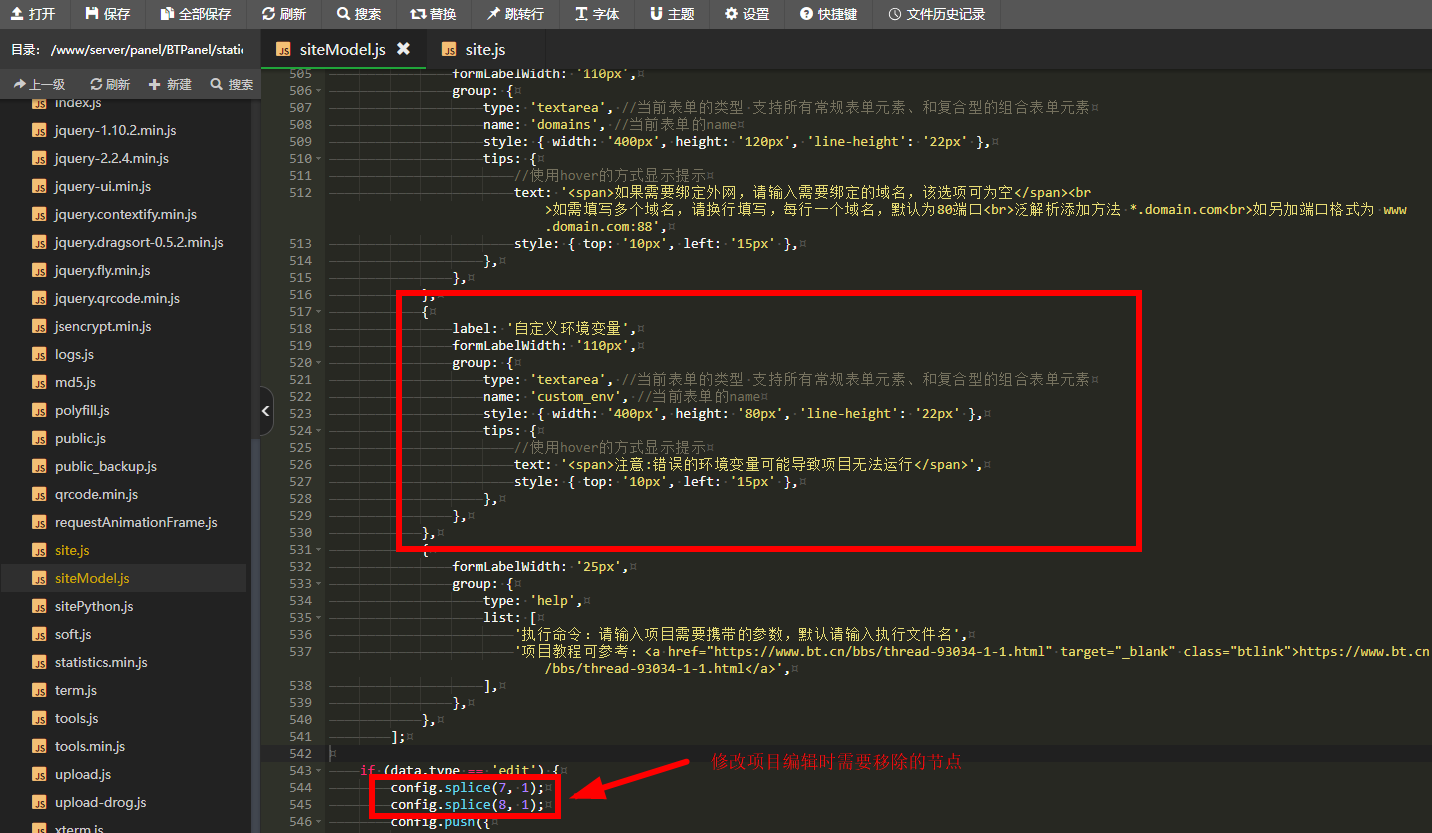The width and height of the screenshot is (1432, 833).
Task: Click the 保存 (Save) toolbar button
Action: click(x=108, y=14)
